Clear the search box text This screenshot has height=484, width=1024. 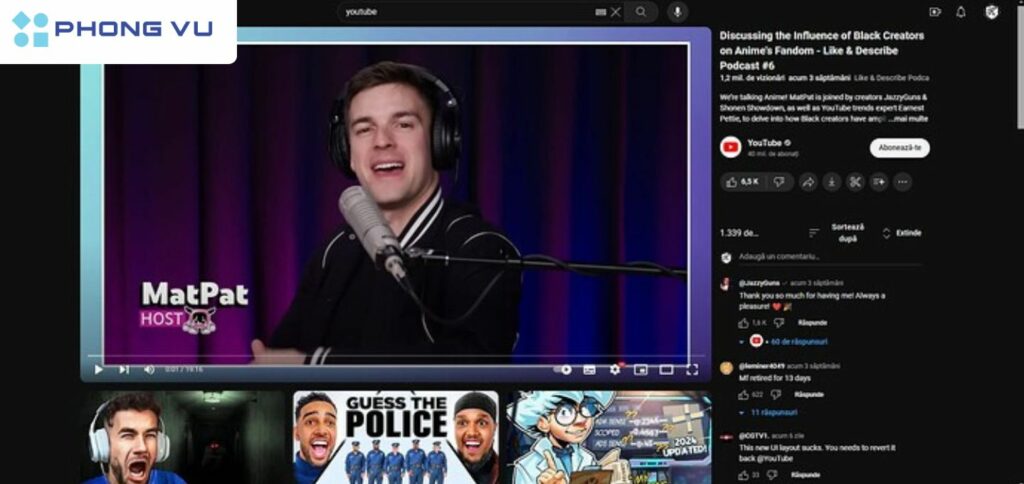coord(616,12)
